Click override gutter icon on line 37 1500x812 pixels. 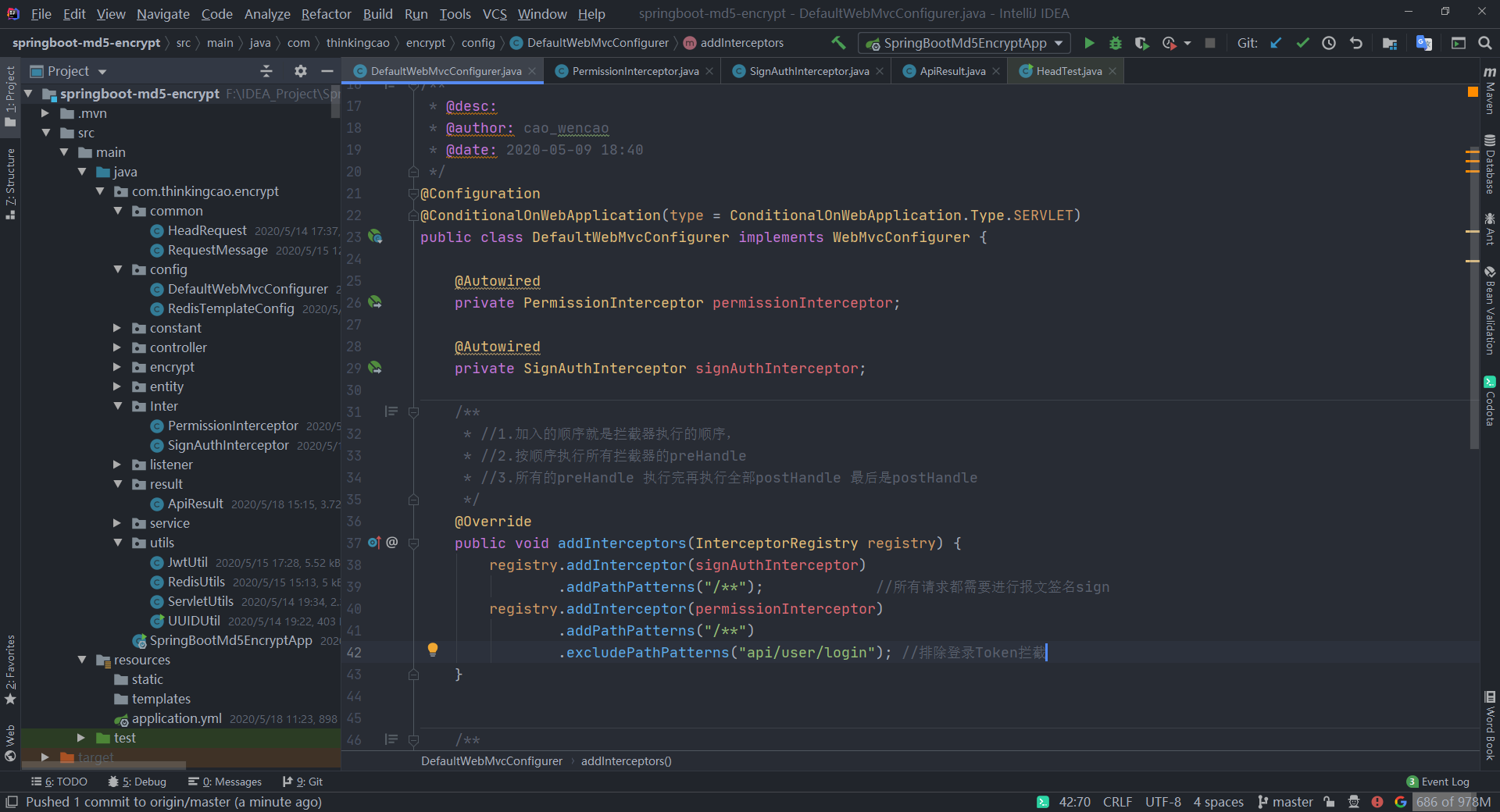374,543
